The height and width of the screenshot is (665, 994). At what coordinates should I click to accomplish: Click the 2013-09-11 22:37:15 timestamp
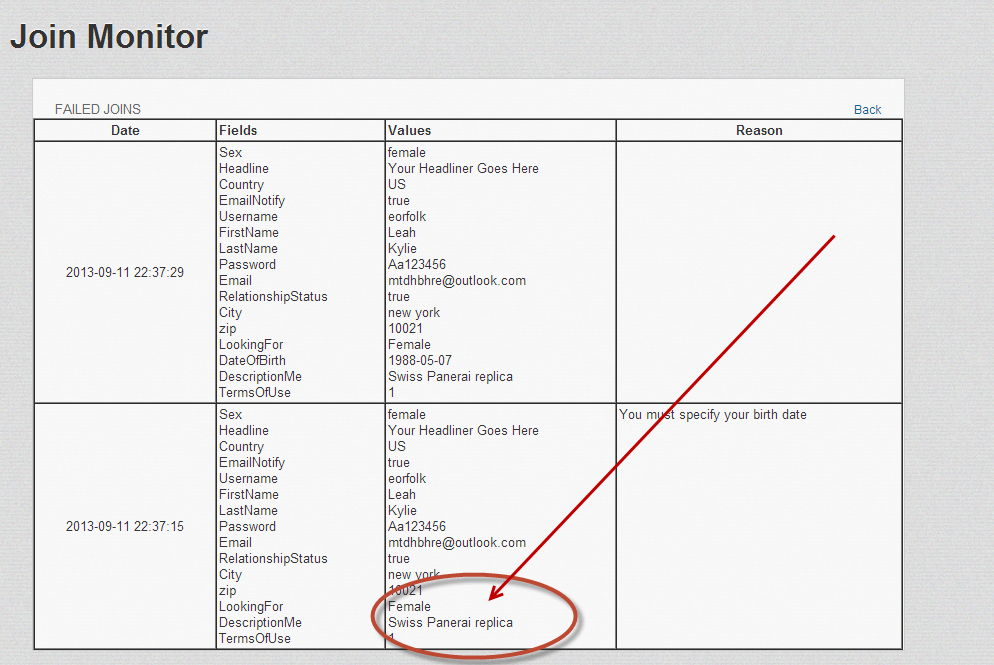(x=125, y=527)
